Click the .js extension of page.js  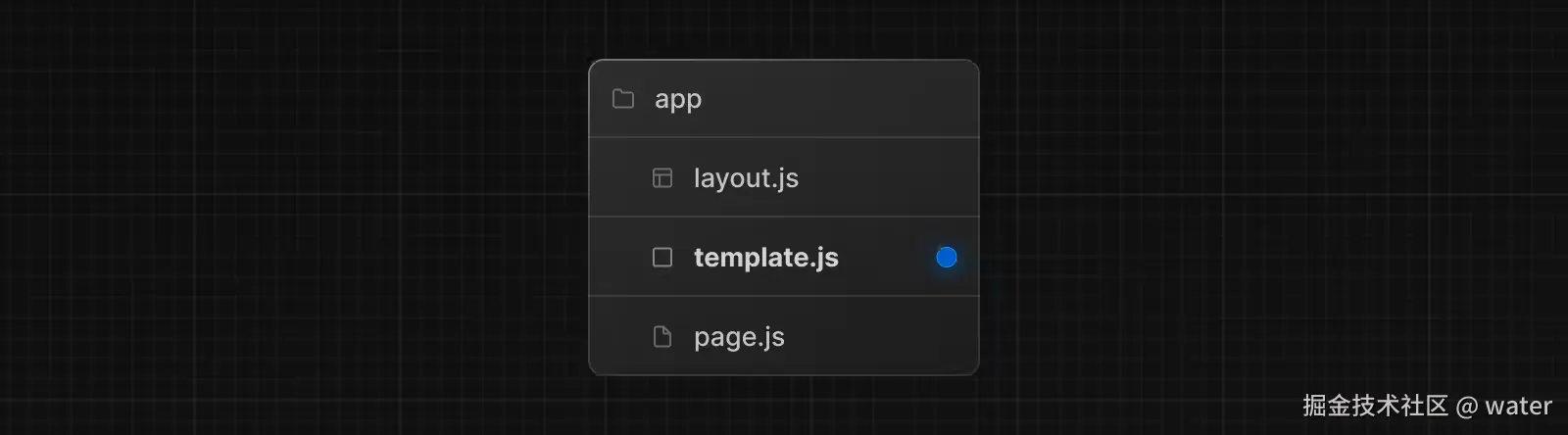click(x=772, y=337)
